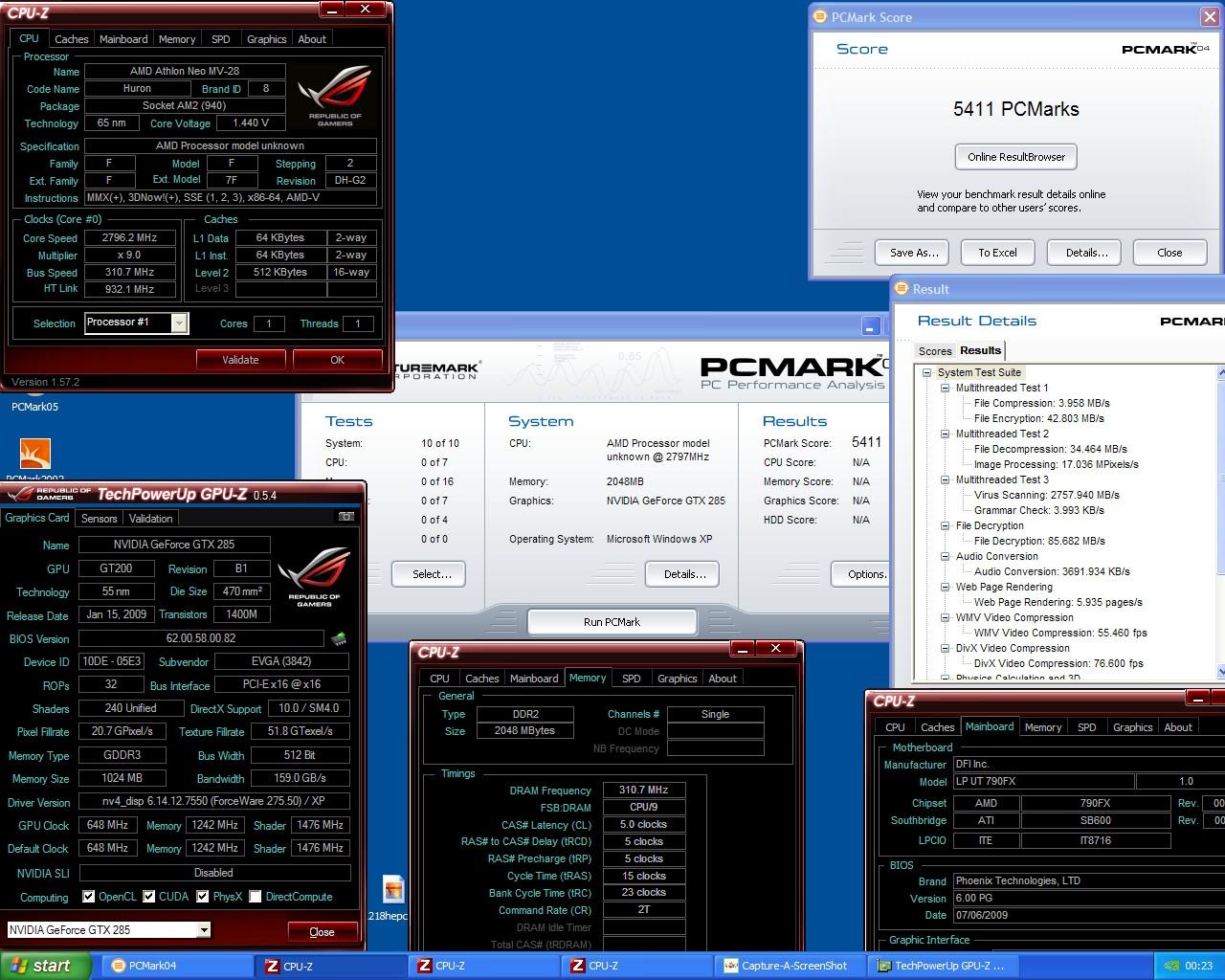
Task: Select Image Processing: 17.036 MPixels/s row
Action: pyautogui.click(x=1056, y=464)
